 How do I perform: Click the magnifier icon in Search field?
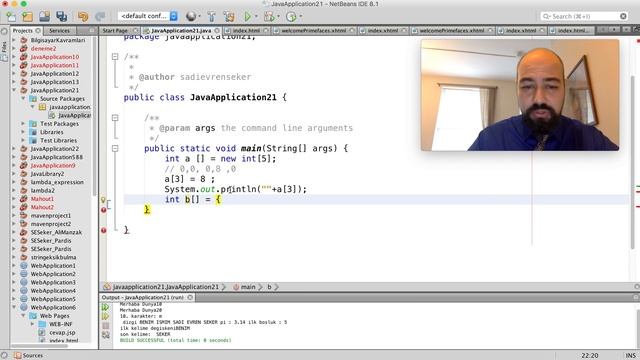pyautogui.click(x=547, y=16)
